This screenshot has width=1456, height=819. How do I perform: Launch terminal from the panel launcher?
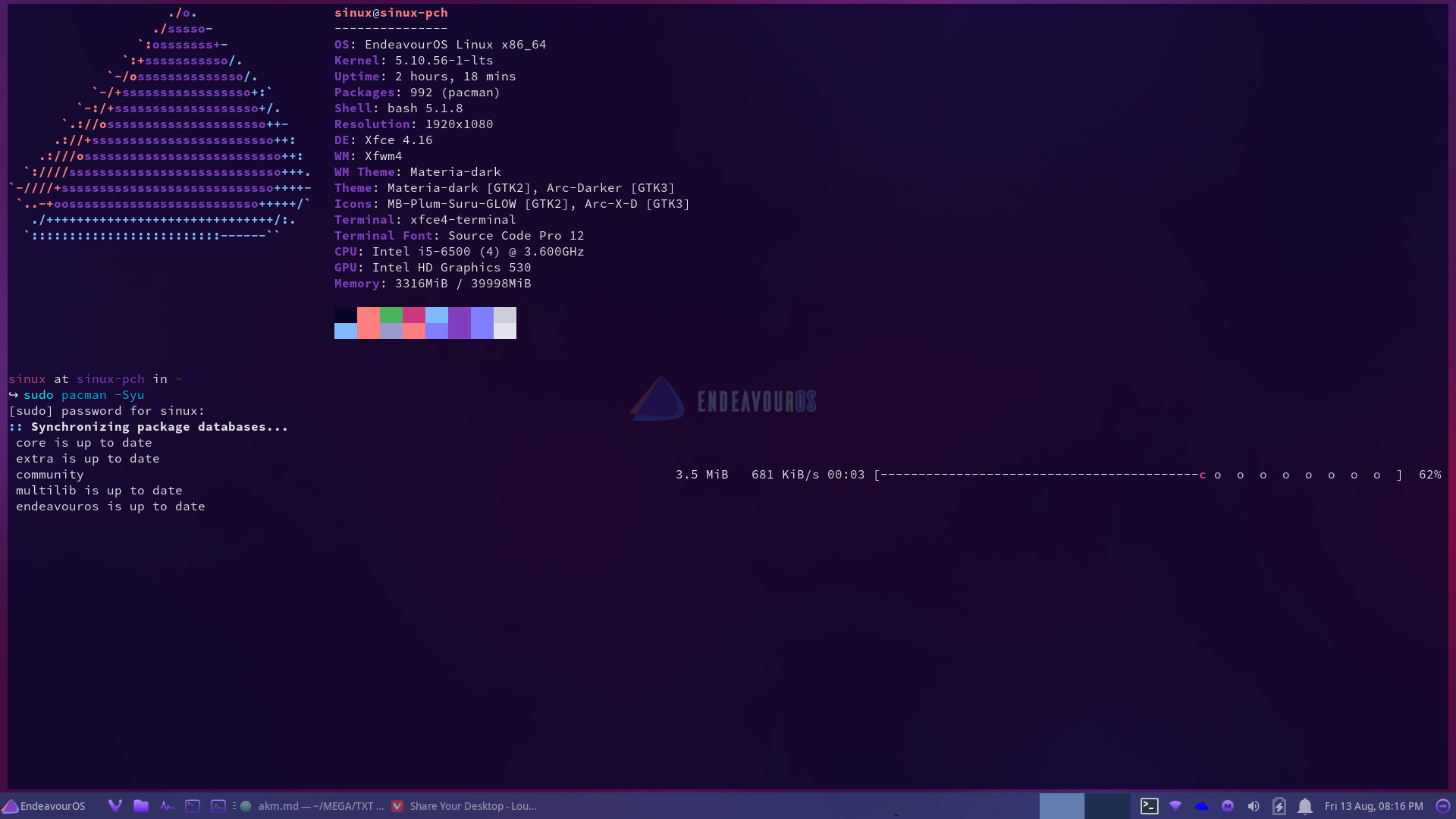pos(193,806)
